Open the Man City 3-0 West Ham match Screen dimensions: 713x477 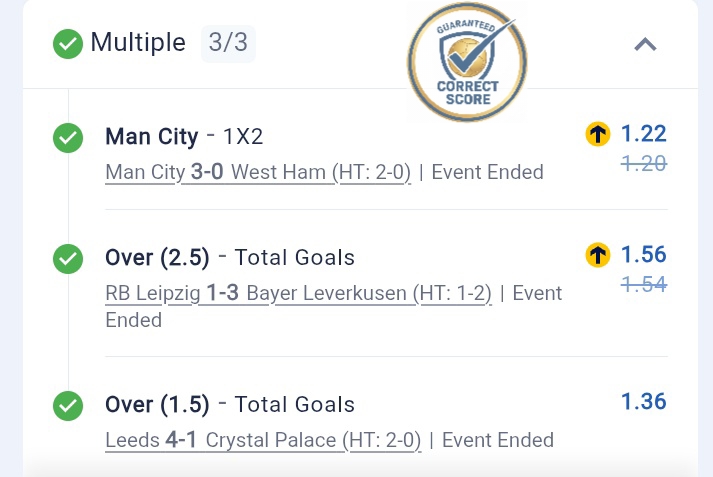click(258, 172)
